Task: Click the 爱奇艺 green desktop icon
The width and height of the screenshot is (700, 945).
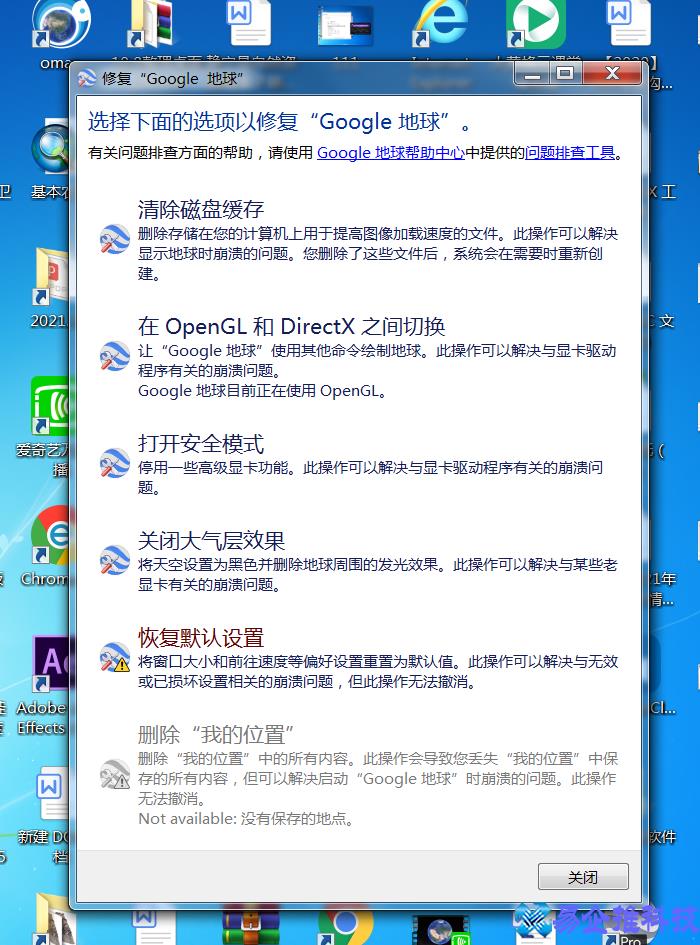Action: click(x=50, y=405)
